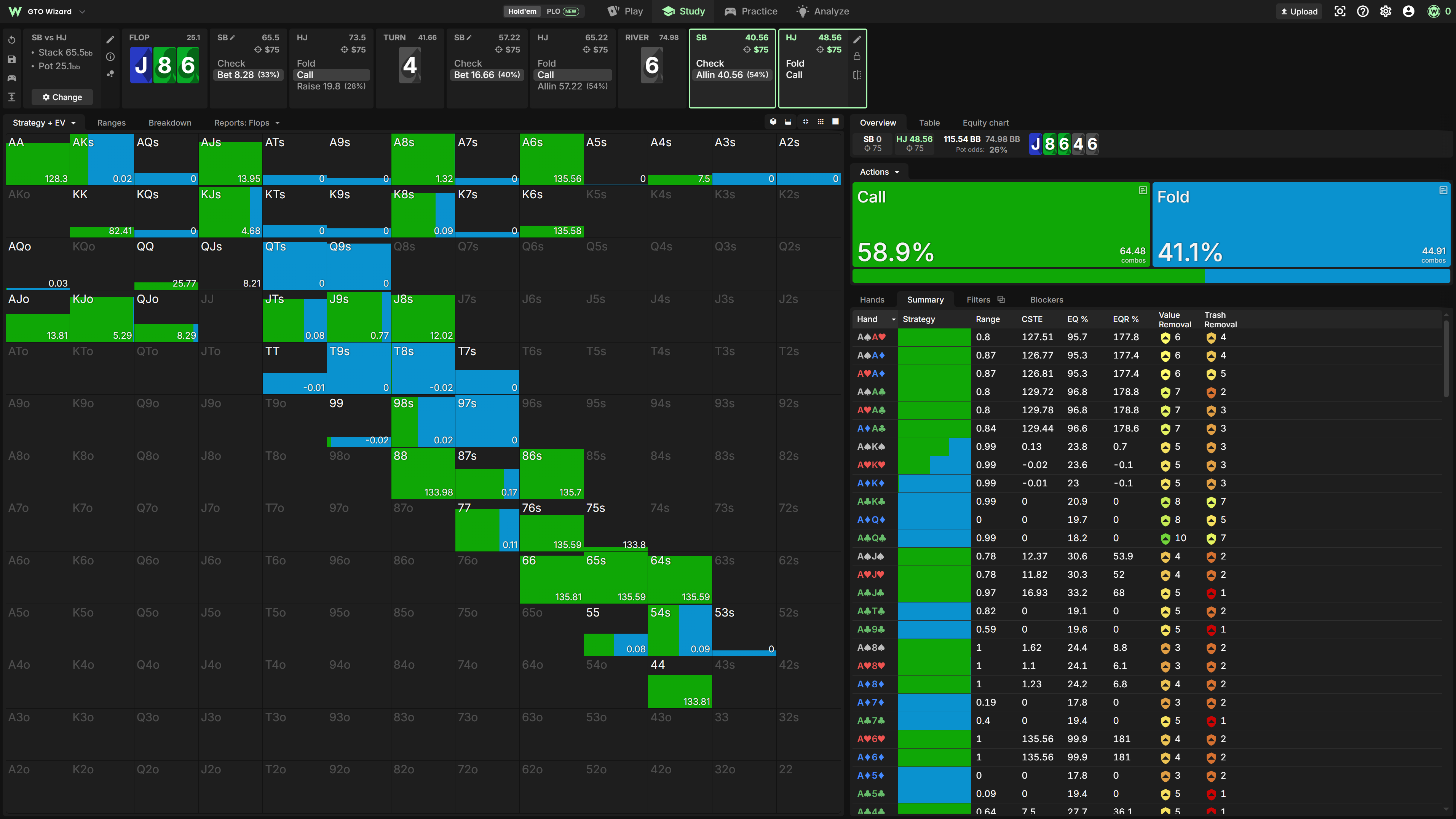Click the info icon beside SB vs HJ
The height and width of the screenshot is (819, 1456).
[x=110, y=56]
